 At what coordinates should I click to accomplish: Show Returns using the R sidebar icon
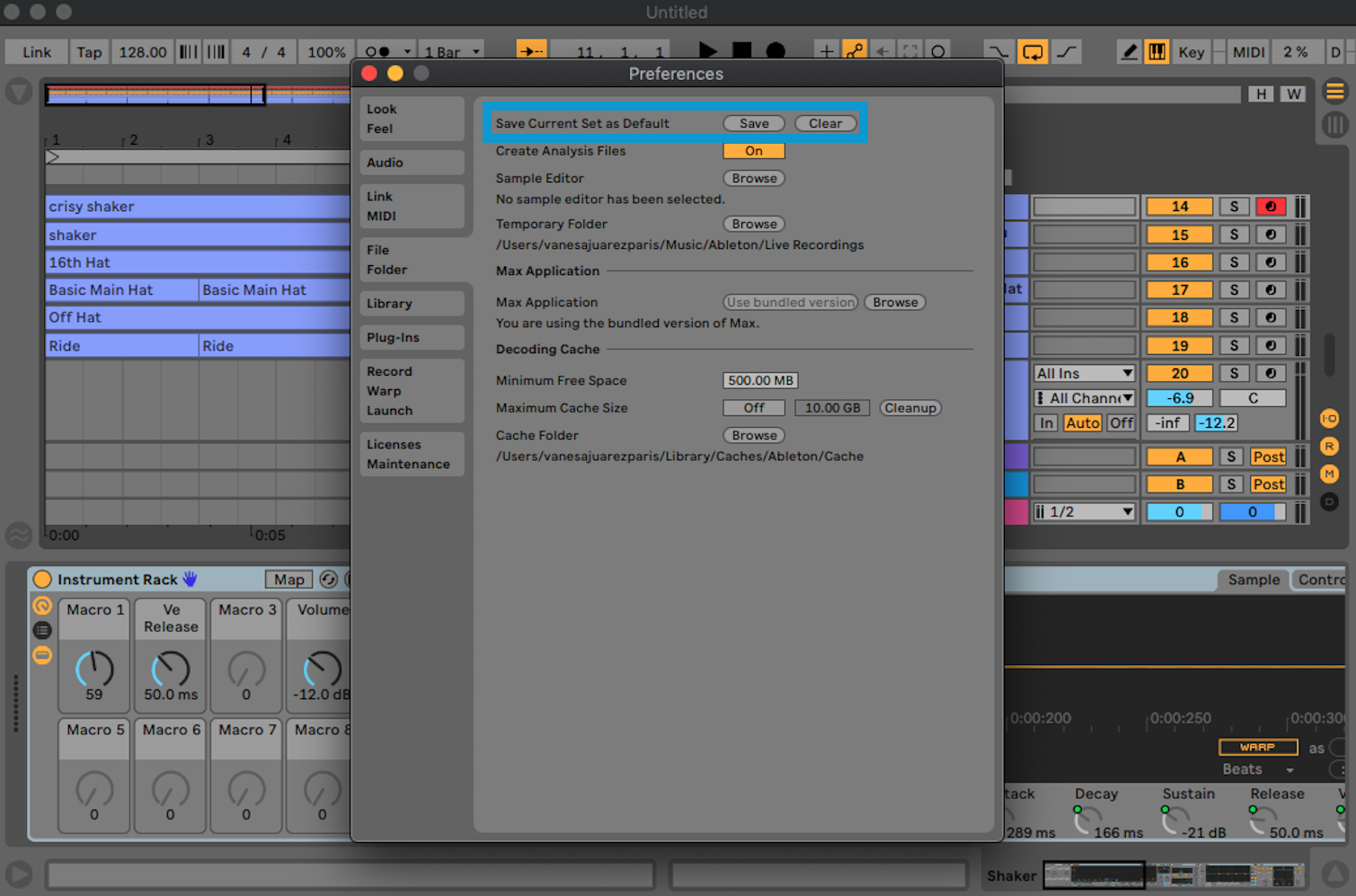[1330, 446]
